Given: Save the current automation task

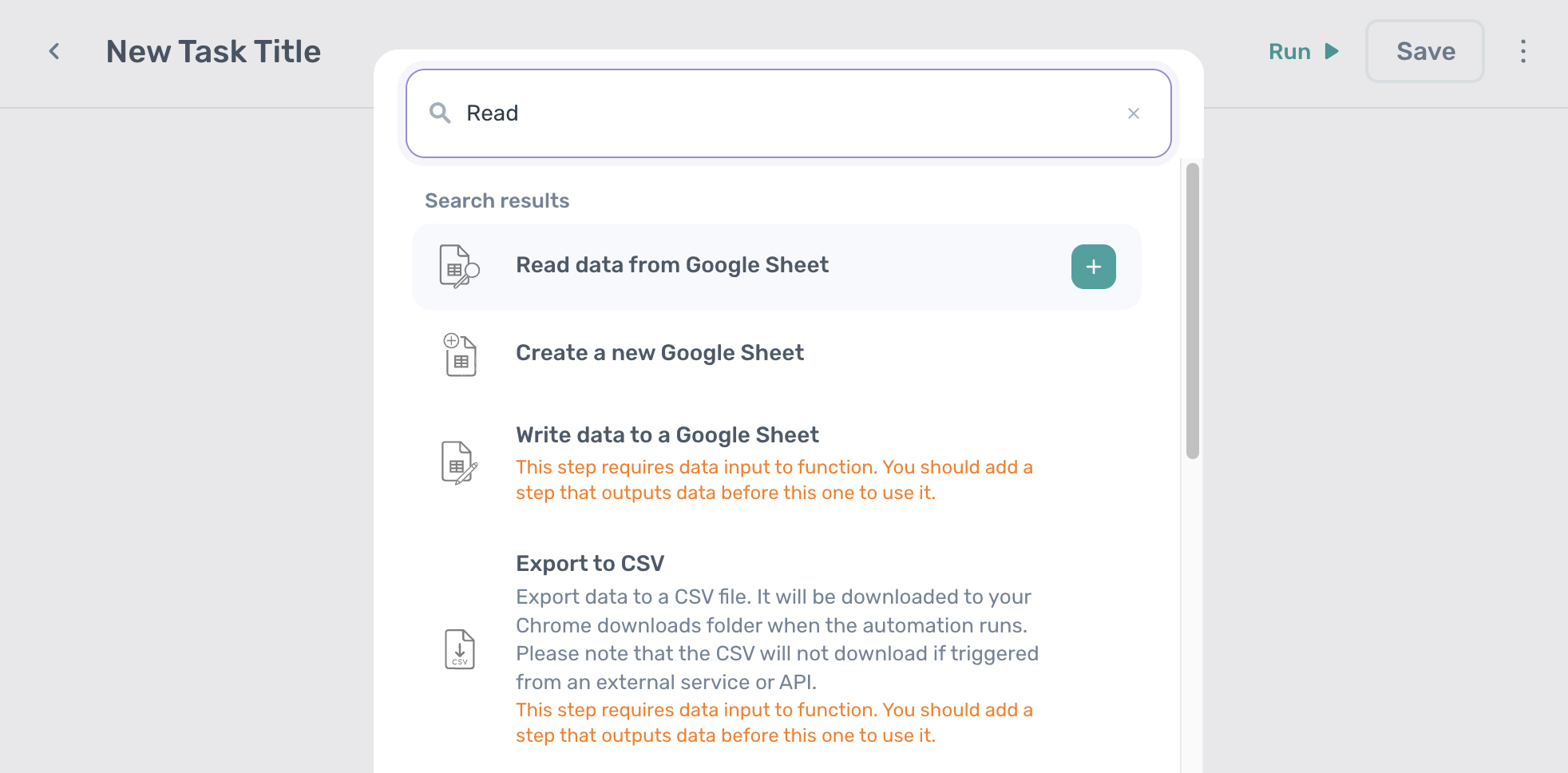Looking at the screenshot, I should 1424,51.
